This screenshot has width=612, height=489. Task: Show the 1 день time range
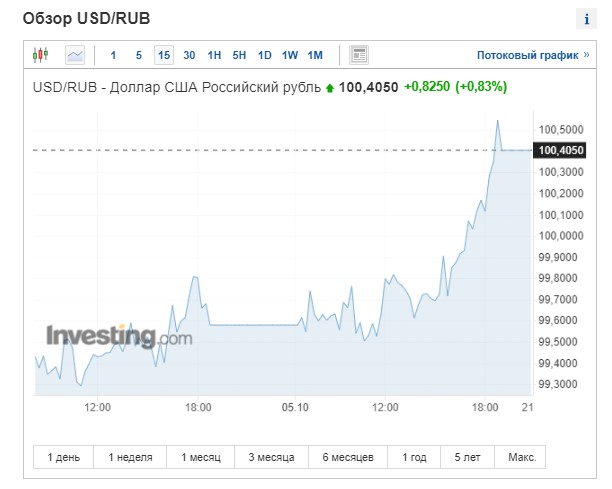click(x=64, y=457)
